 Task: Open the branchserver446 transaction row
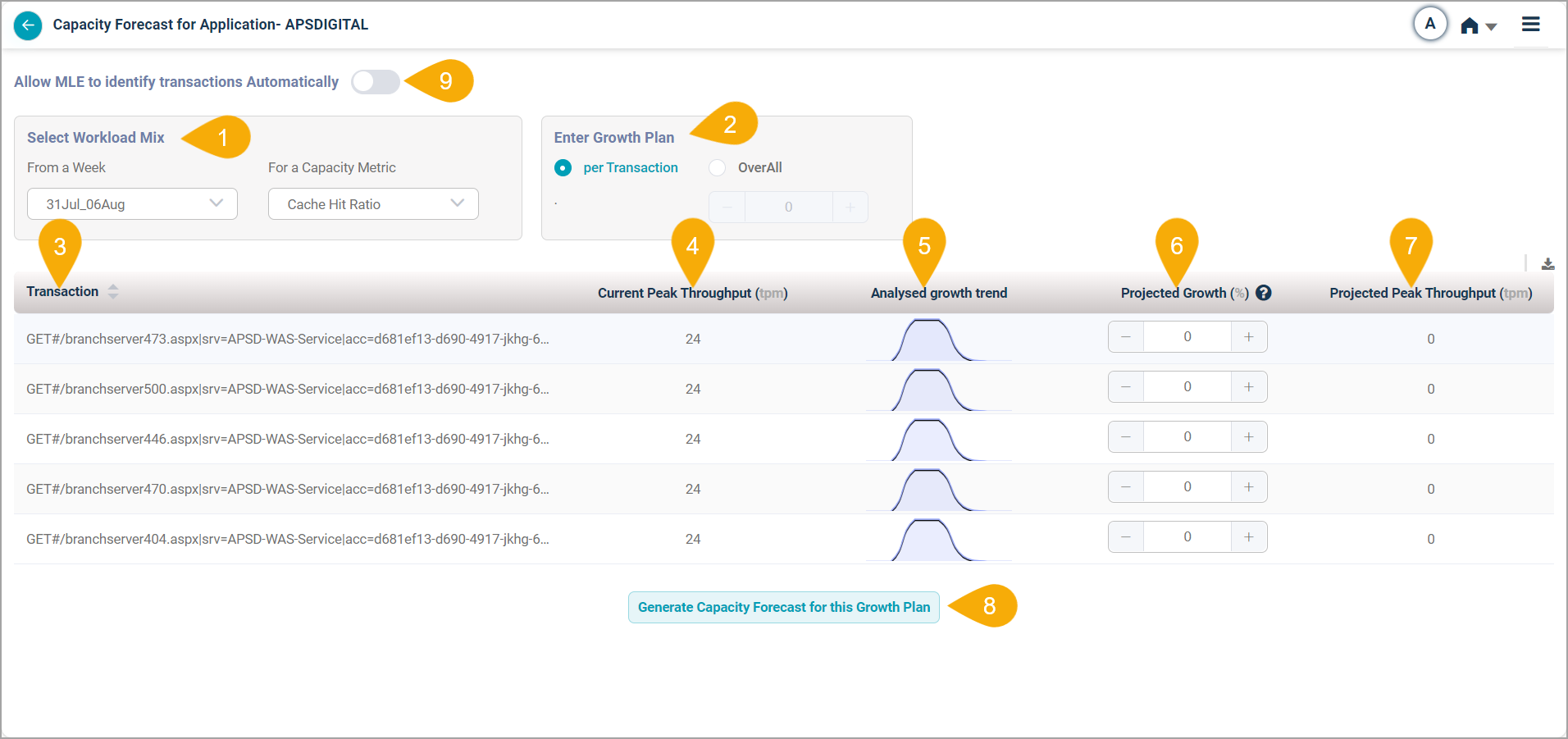pos(287,440)
